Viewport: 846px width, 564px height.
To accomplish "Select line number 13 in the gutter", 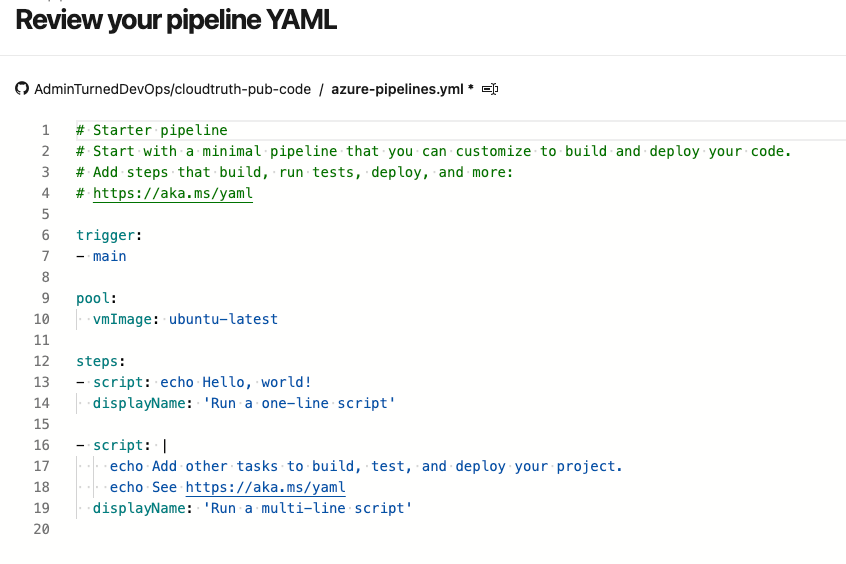I will point(42,382).
